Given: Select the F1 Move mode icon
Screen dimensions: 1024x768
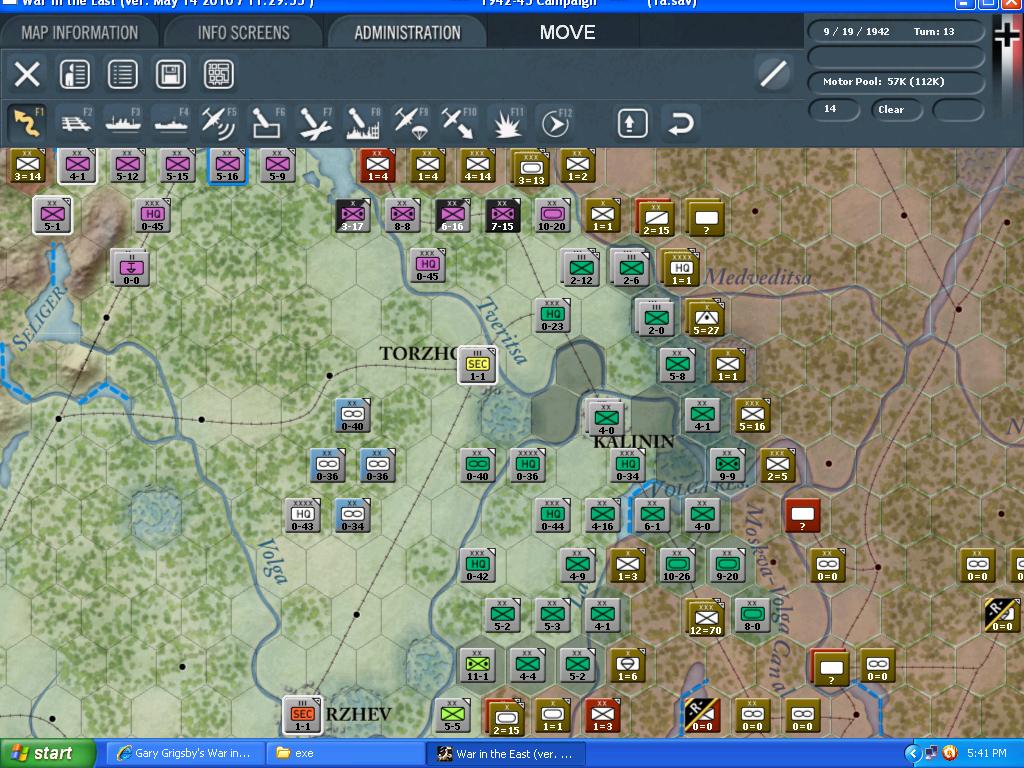Looking at the screenshot, I should [27, 122].
